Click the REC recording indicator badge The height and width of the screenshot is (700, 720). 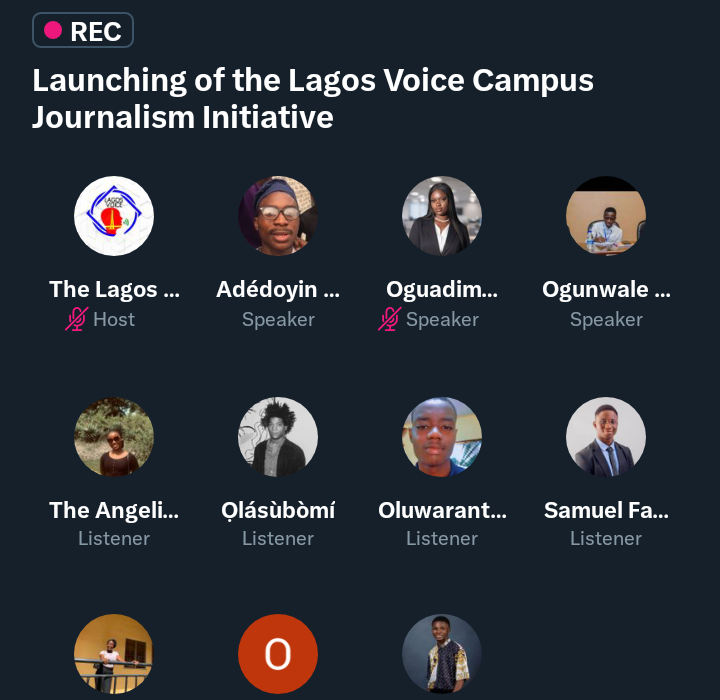[83, 30]
